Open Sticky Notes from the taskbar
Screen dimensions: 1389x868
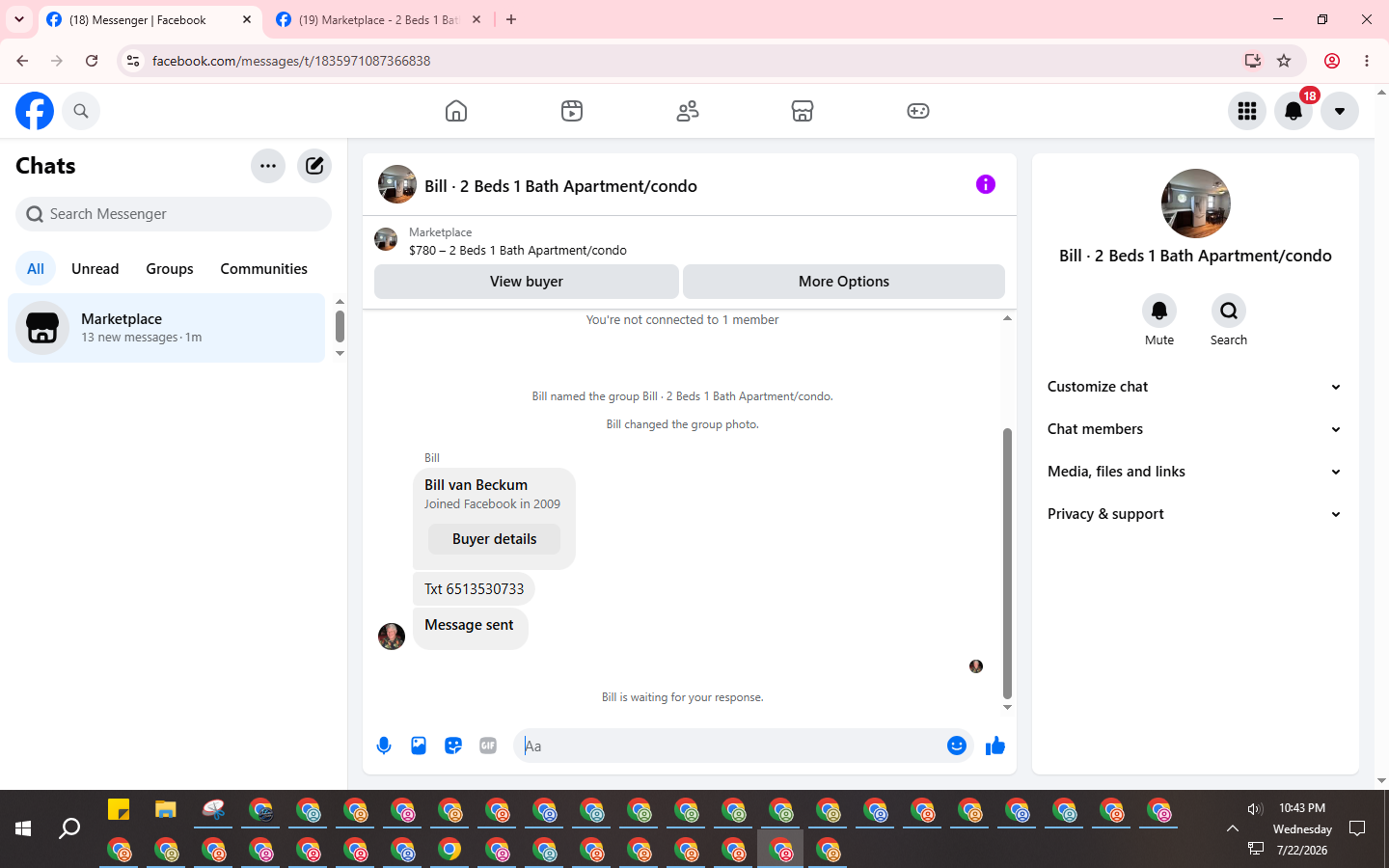(119, 809)
